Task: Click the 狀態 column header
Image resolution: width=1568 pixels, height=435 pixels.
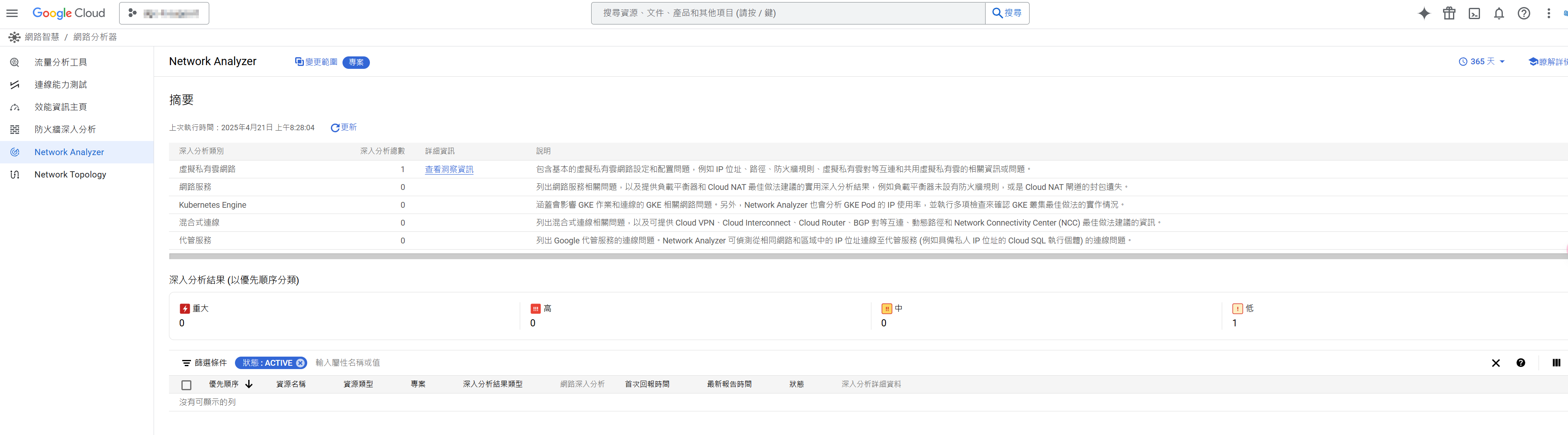Action: [x=797, y=384]
